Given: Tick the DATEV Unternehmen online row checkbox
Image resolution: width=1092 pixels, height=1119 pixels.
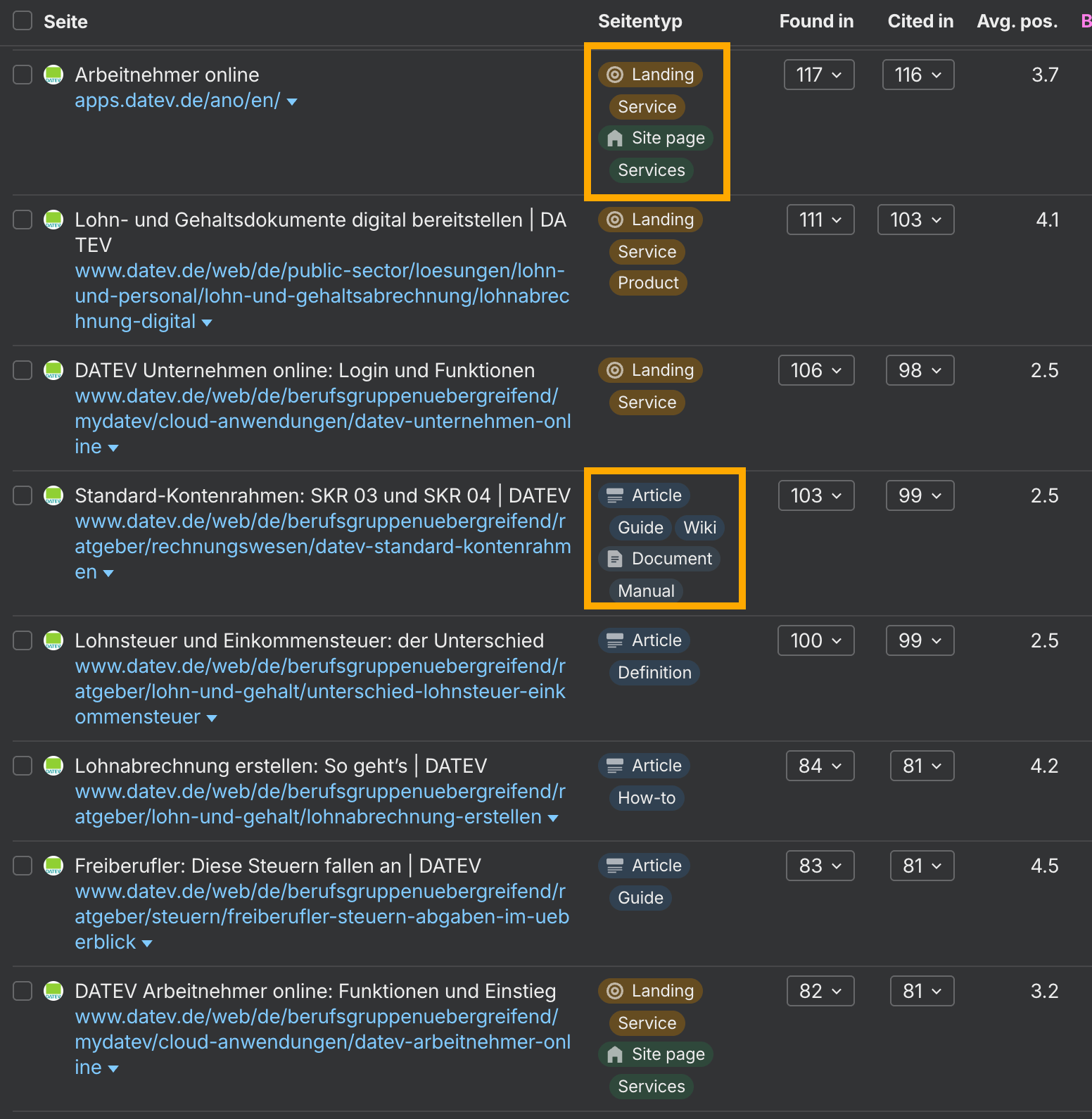Looking at the screenshot, I should [23, 370].
